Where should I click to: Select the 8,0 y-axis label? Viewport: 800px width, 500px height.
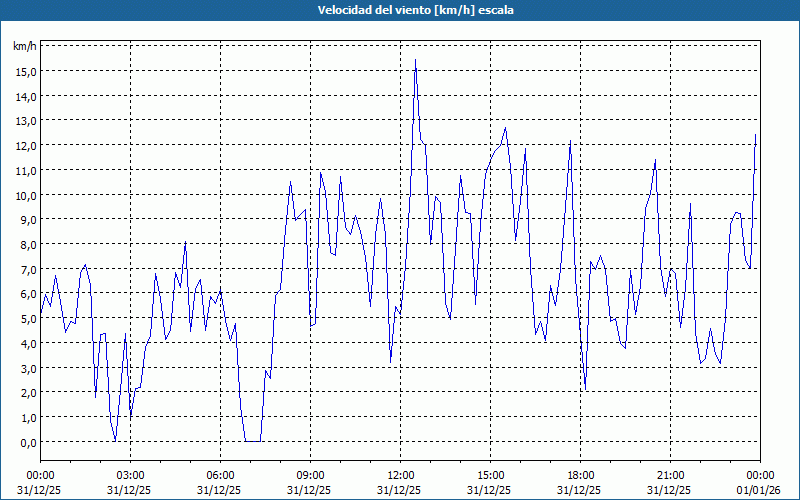pyautogui.click(x=28, y=245)
